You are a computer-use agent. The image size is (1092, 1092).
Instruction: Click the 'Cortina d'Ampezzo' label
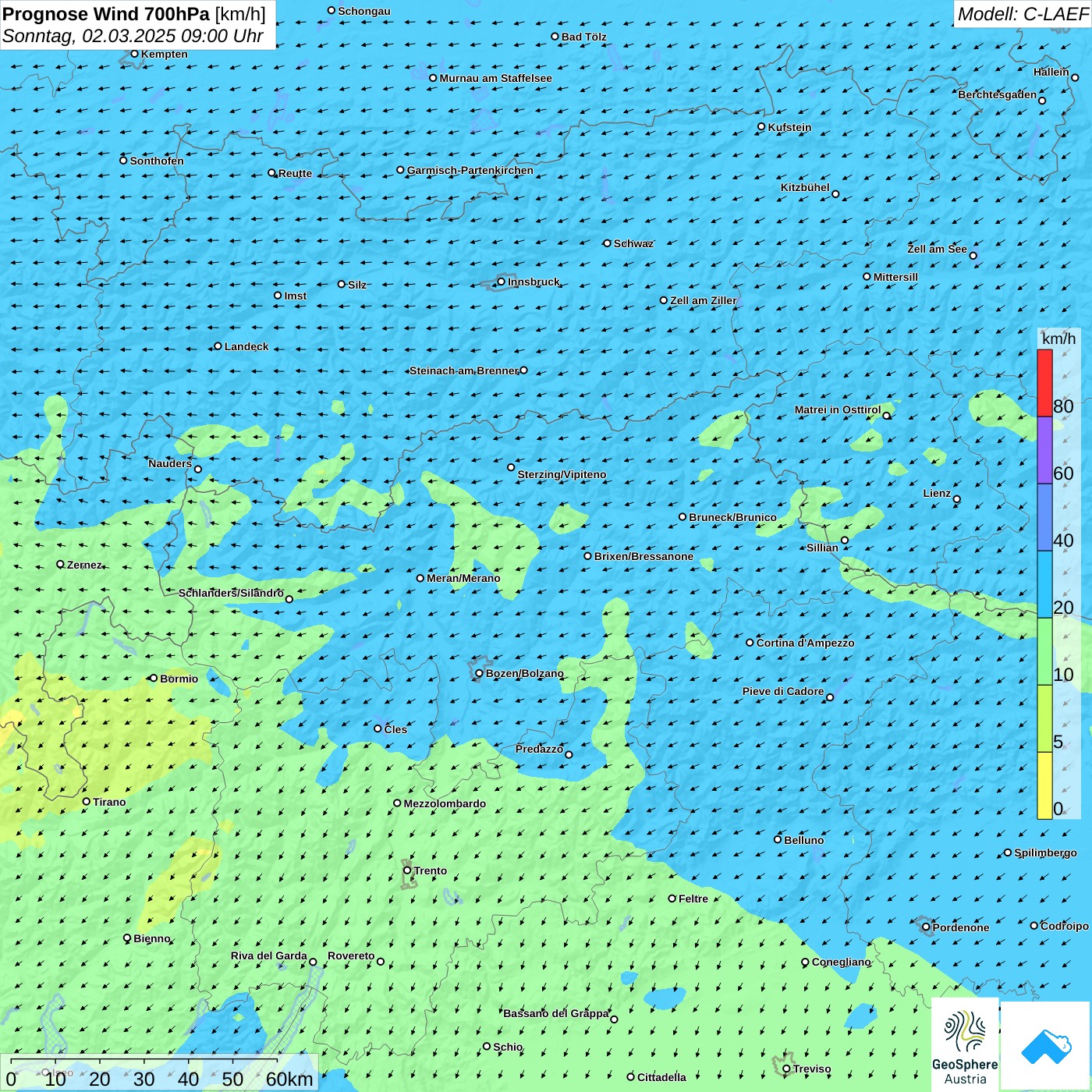[805, 643]
